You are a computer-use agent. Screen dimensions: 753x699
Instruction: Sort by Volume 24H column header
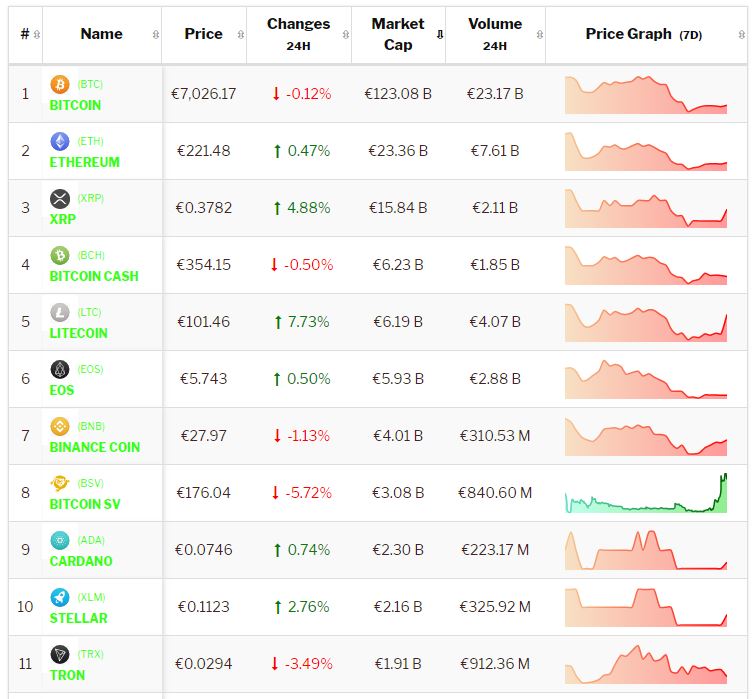[494, 34]
